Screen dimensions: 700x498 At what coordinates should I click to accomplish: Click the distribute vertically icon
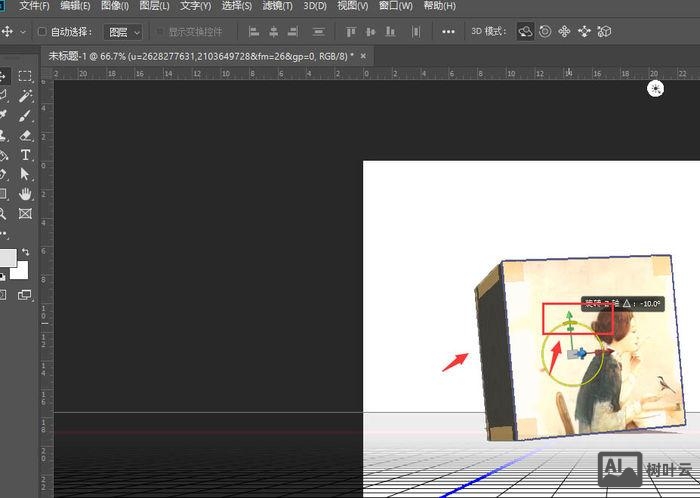(x=416, y=32)
